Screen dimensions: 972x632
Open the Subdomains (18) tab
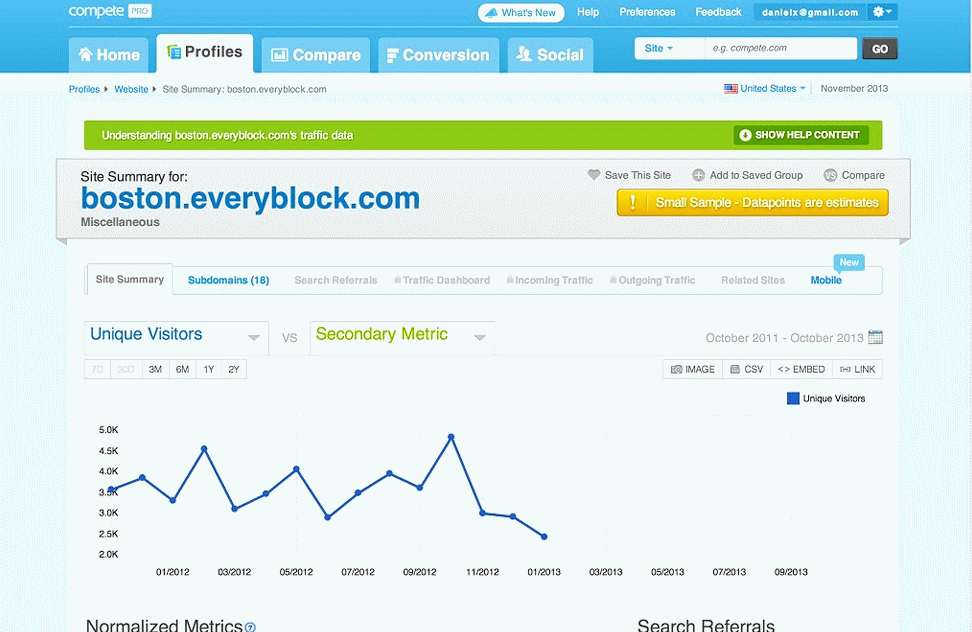[x=228, y=280]
